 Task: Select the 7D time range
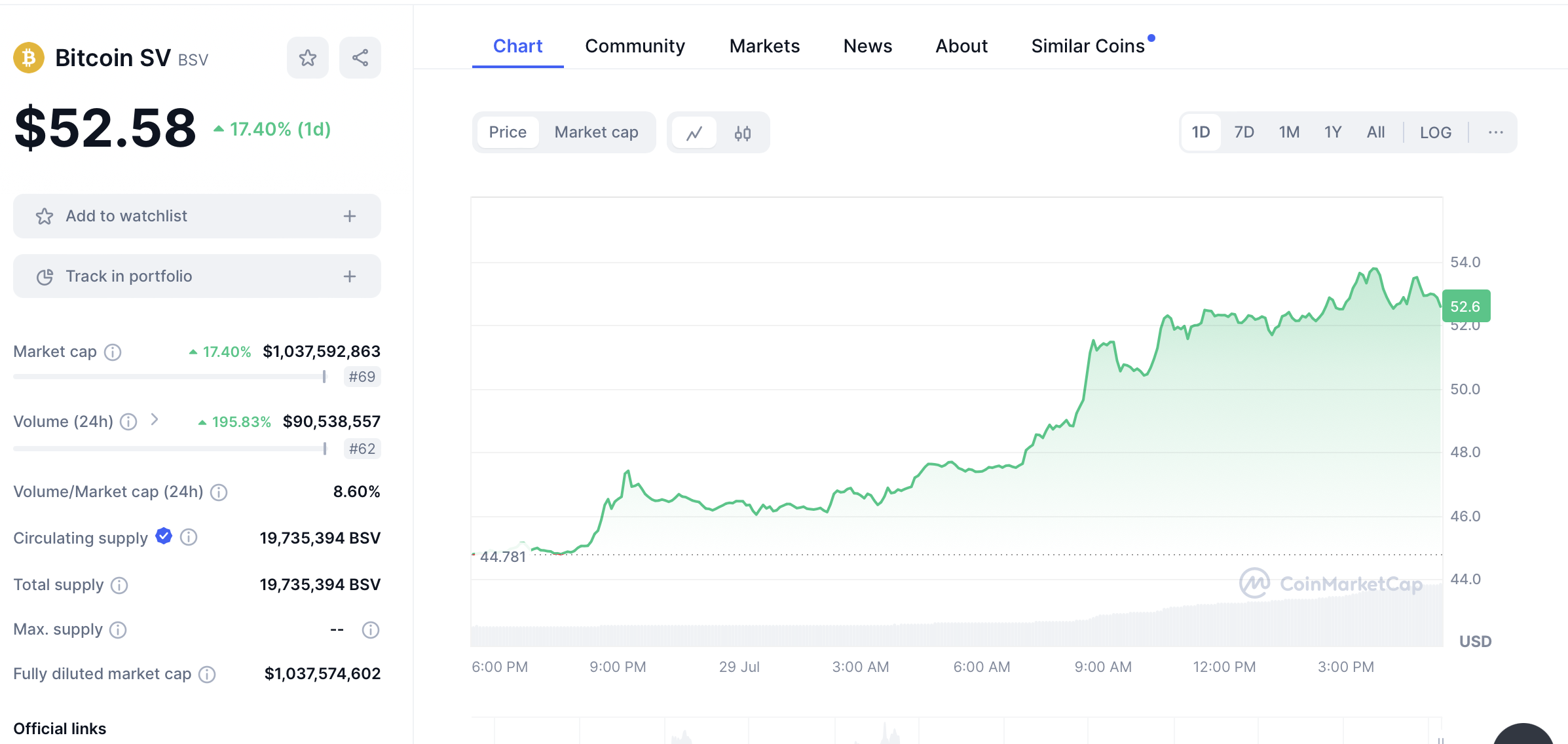(1243, 132)
